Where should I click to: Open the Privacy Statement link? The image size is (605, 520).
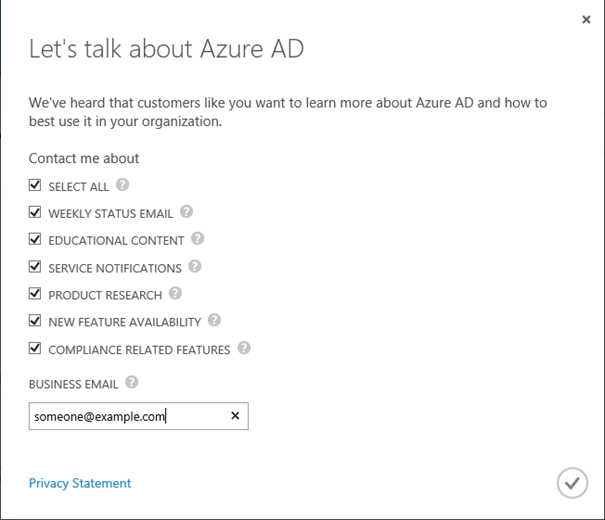[80, 483]
